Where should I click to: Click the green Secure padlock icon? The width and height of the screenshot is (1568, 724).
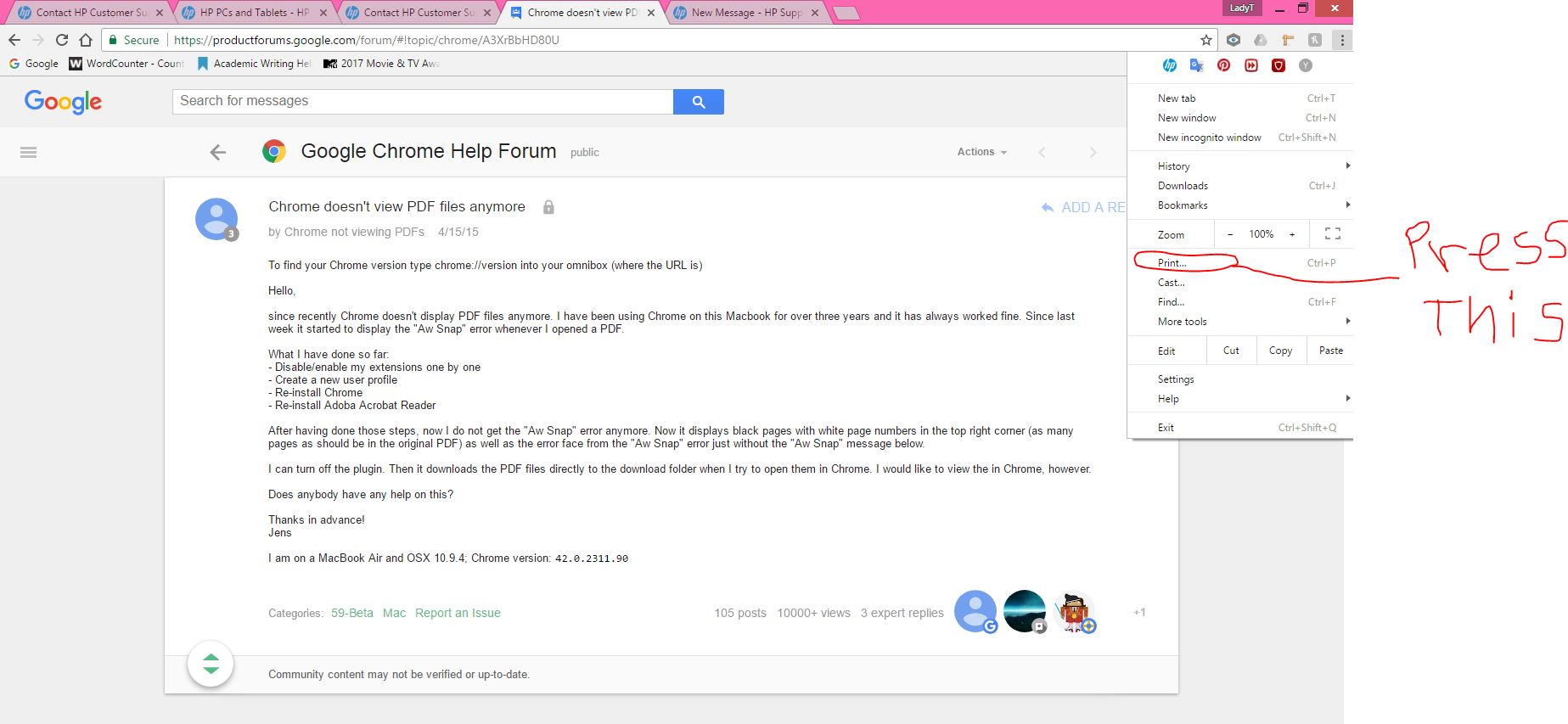pyautogui.click(x=113, y=40)
